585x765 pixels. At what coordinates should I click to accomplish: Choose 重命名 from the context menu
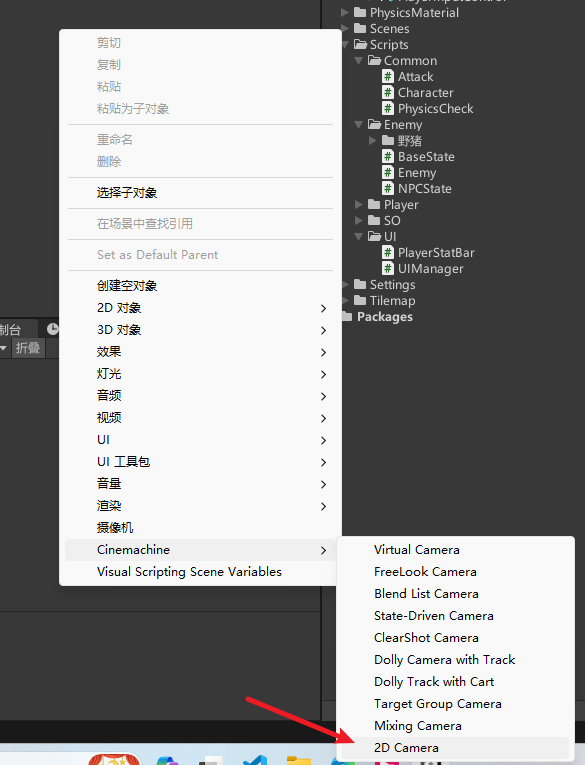pos(200,140)
